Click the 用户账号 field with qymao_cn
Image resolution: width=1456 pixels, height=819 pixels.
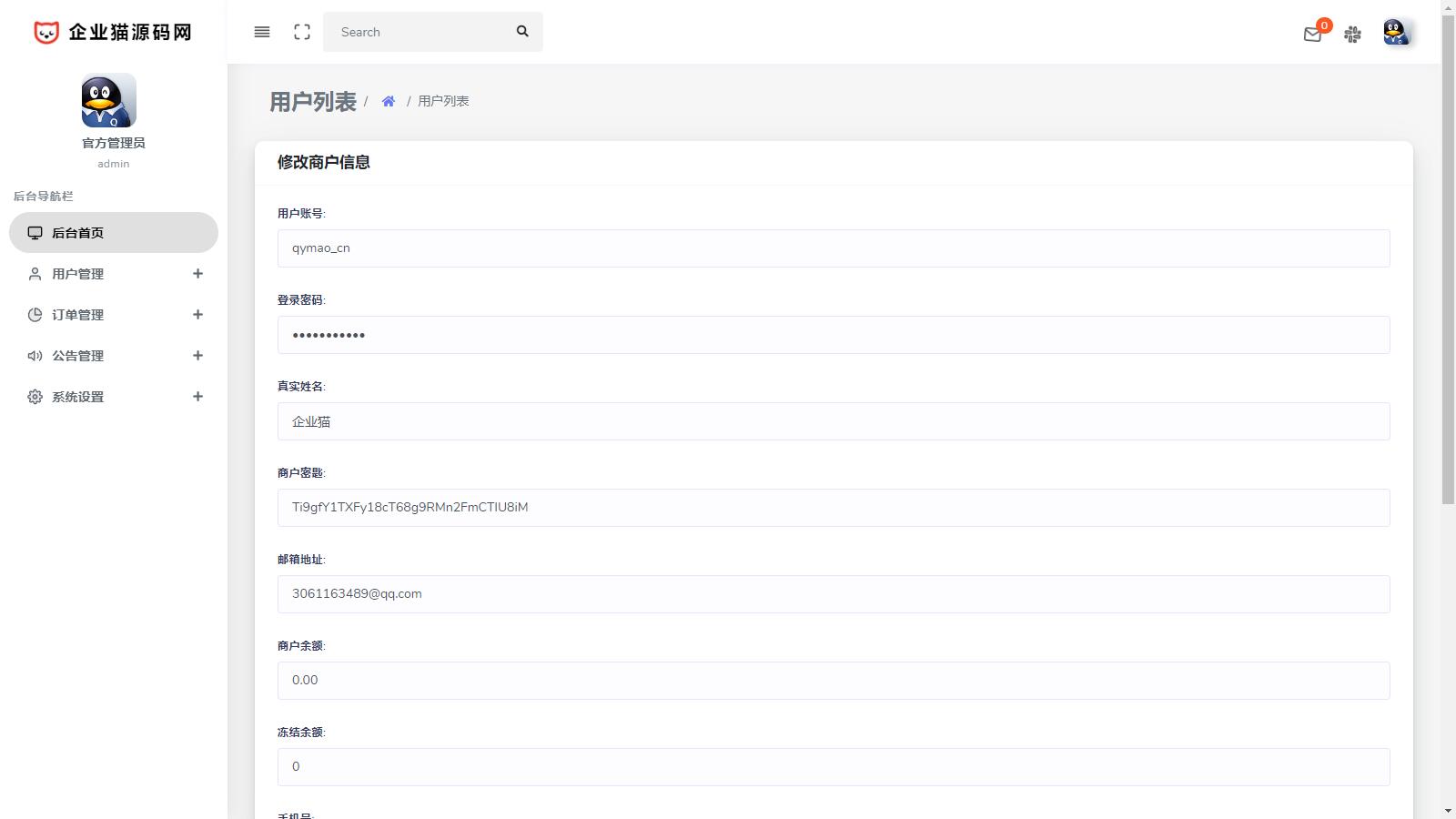833,248
